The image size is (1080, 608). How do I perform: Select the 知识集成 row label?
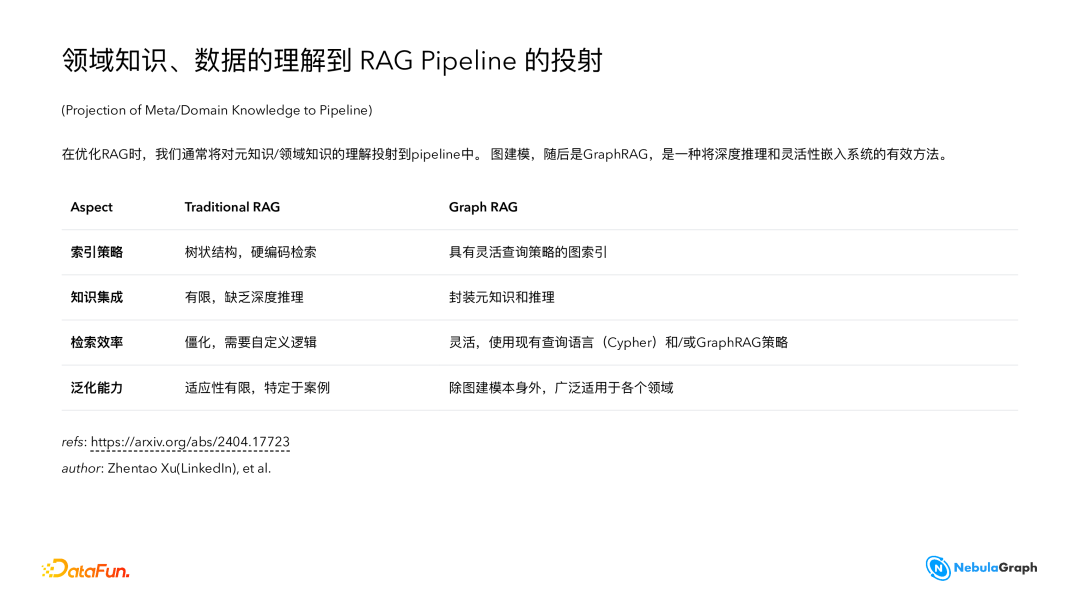tap(95, 297)
